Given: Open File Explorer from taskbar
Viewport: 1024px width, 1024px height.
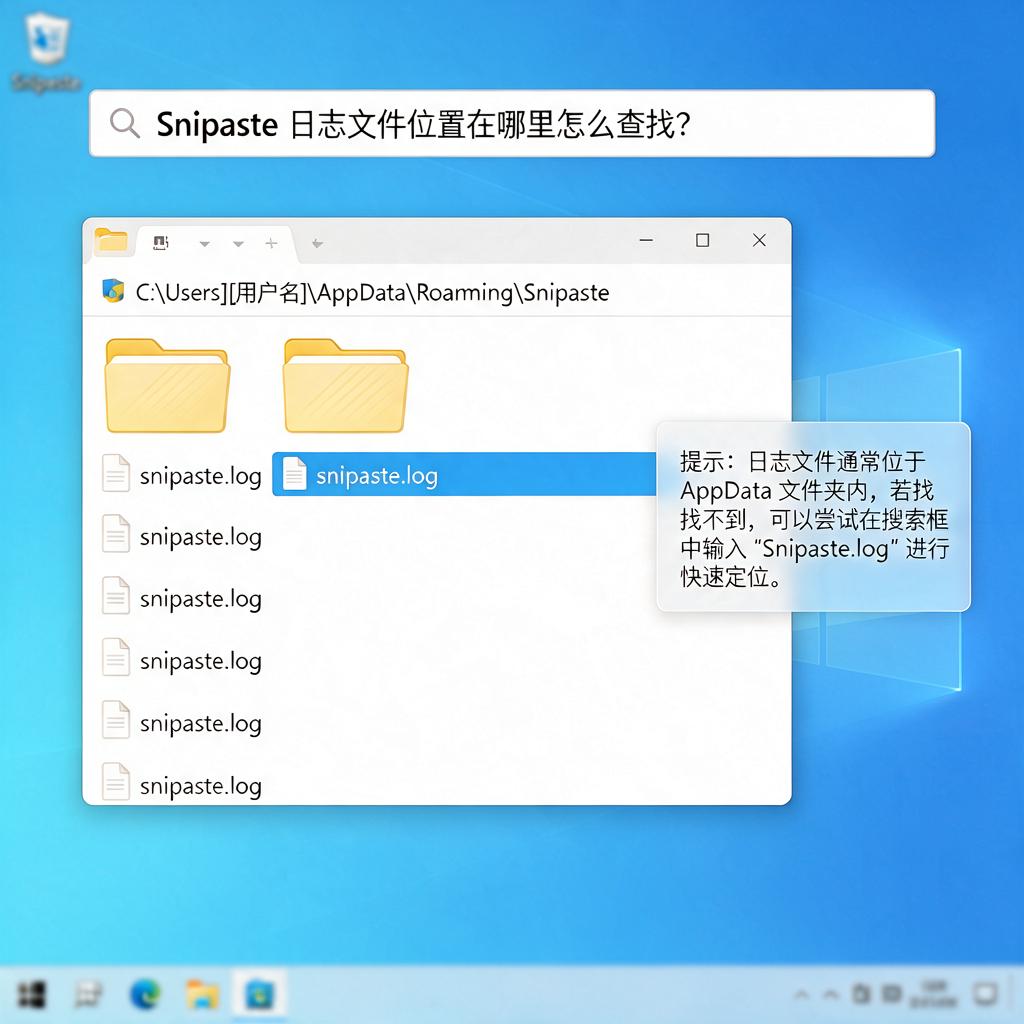Looking at the screenshot, I should (x=202, y=995).
